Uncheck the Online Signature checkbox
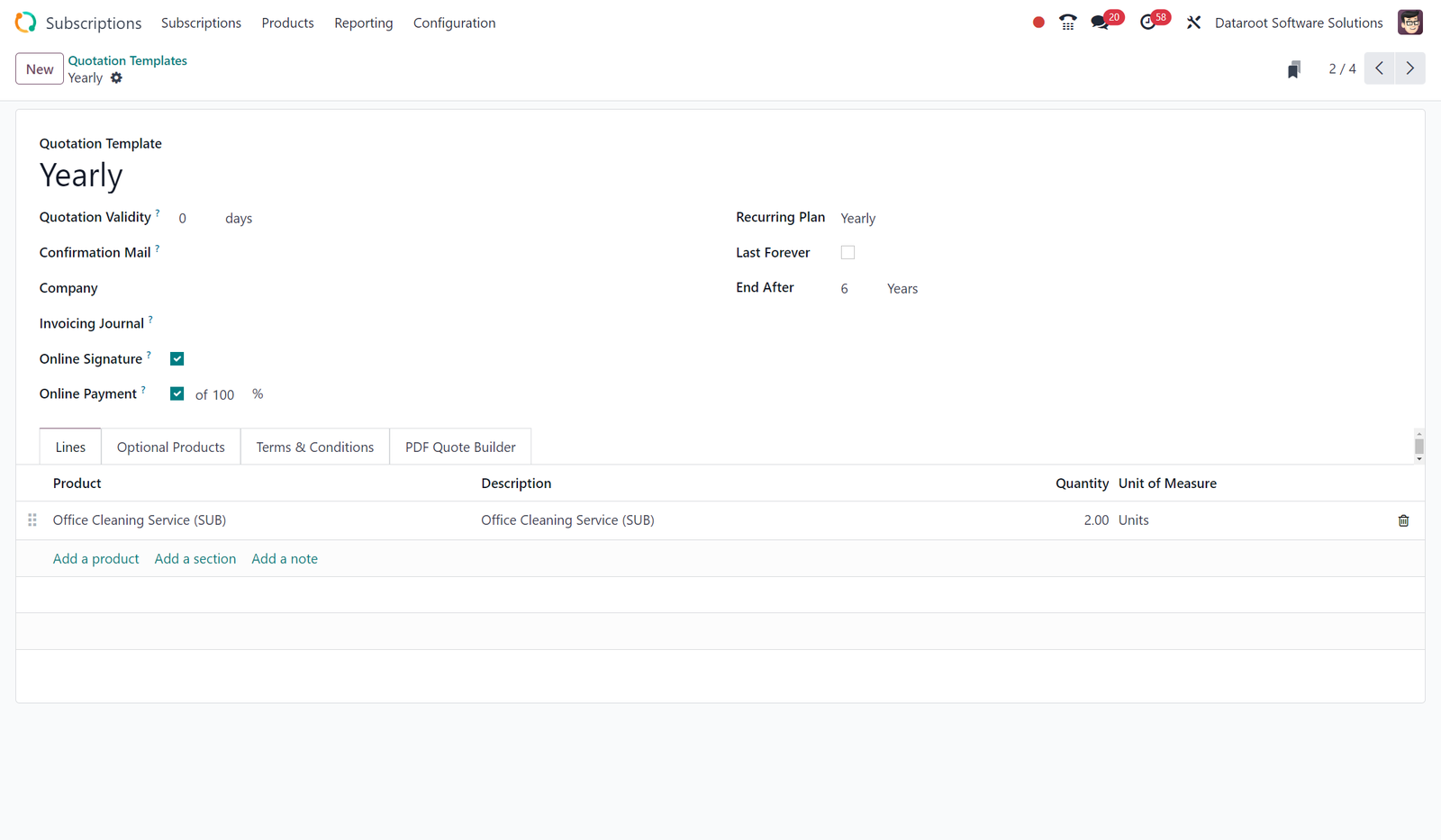Screen dimensions: 1441x840 [177, 359]
